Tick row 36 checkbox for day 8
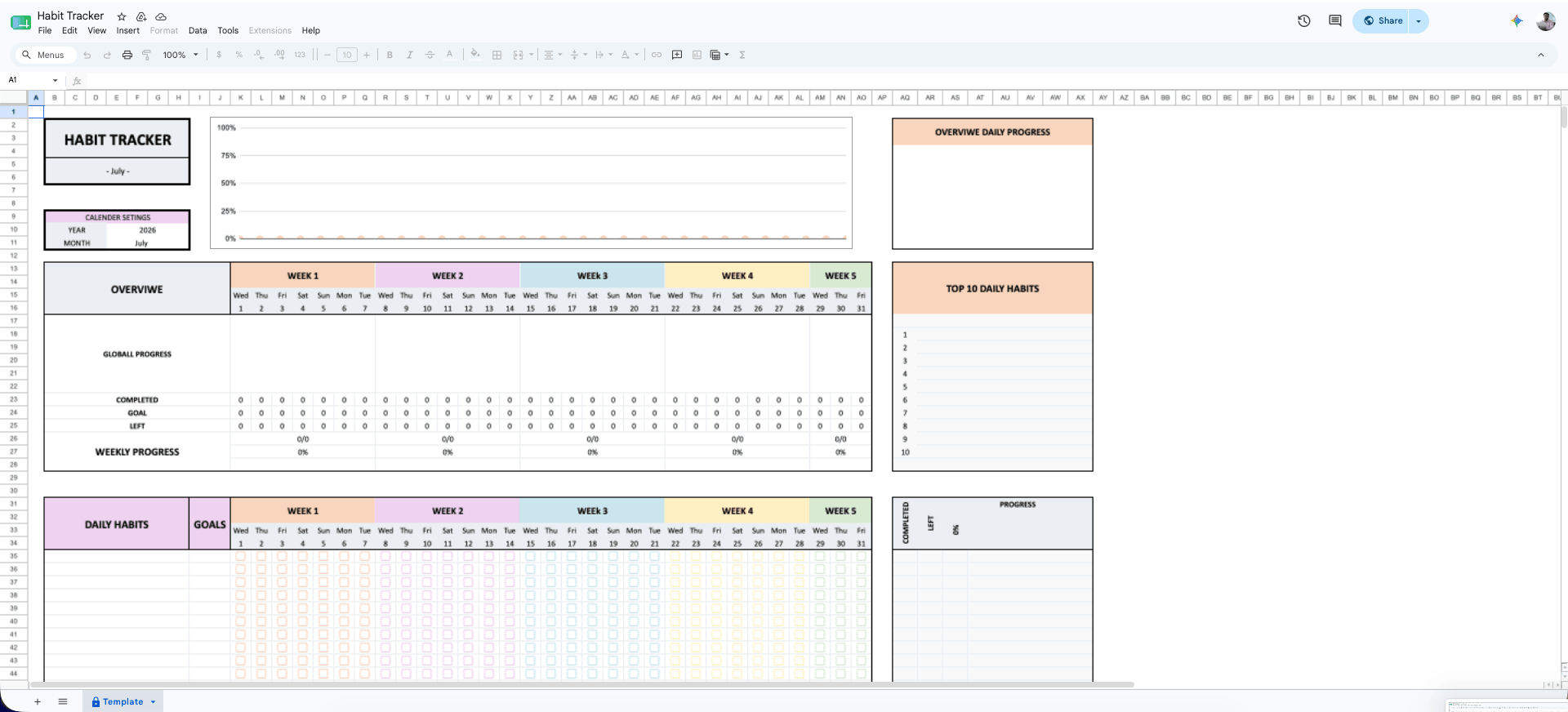The height and width of the screenshot is (712, 1568). 385,569
